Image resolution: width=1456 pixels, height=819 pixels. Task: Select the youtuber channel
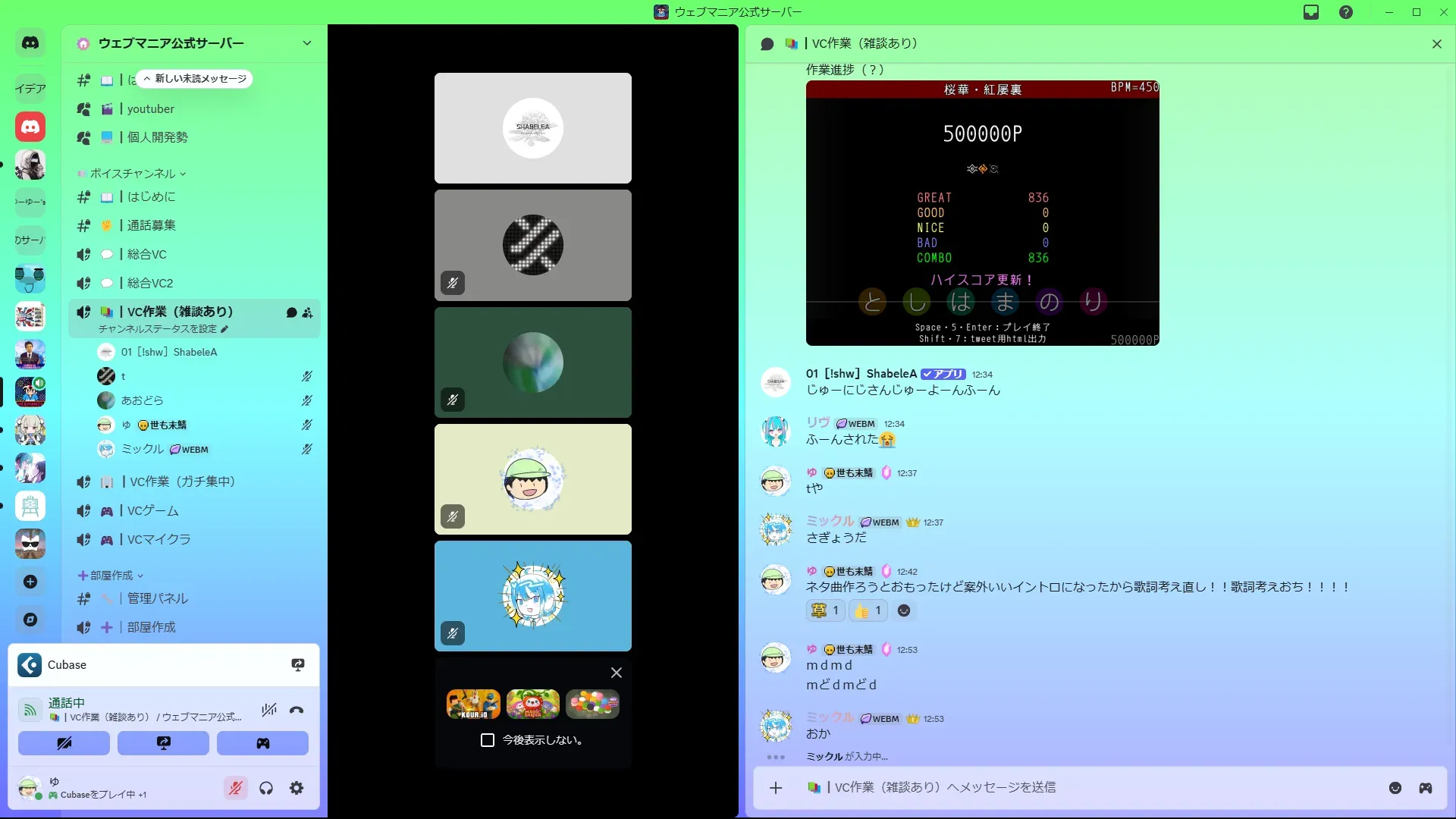tap(150, 109)
